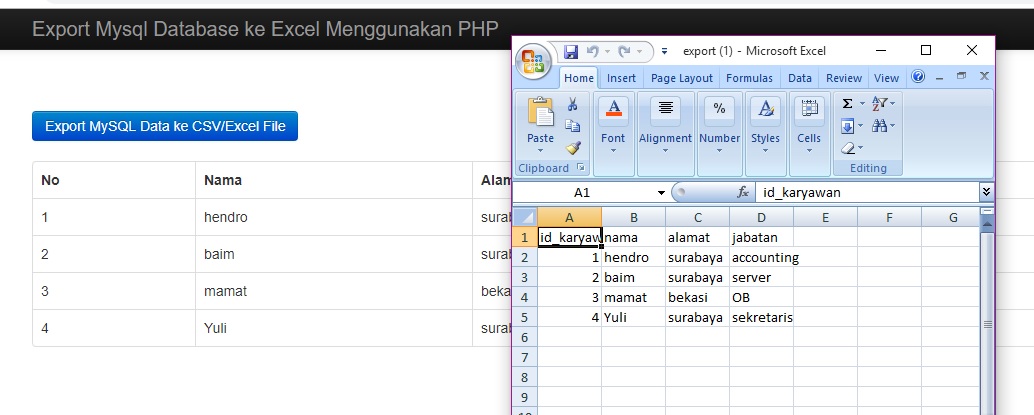
Task: Click cell B2 with 'hendro' in Excel
Action: pyautogui.click(x=634, y=257)
